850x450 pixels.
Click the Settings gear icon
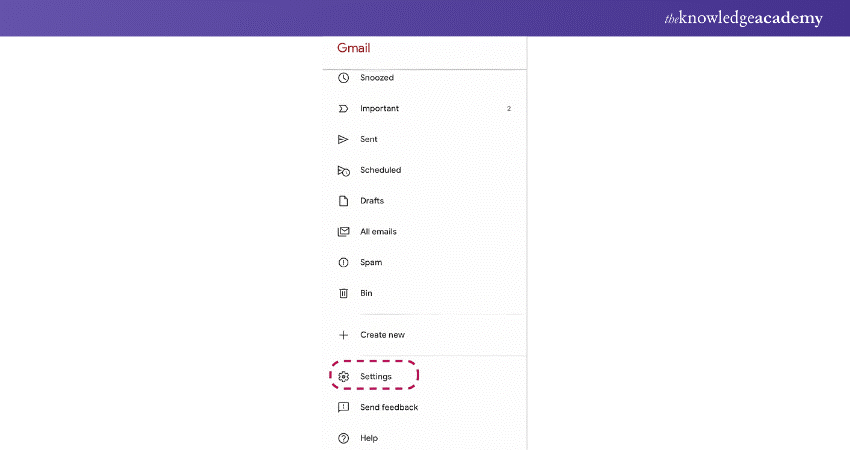pos(344,376)
